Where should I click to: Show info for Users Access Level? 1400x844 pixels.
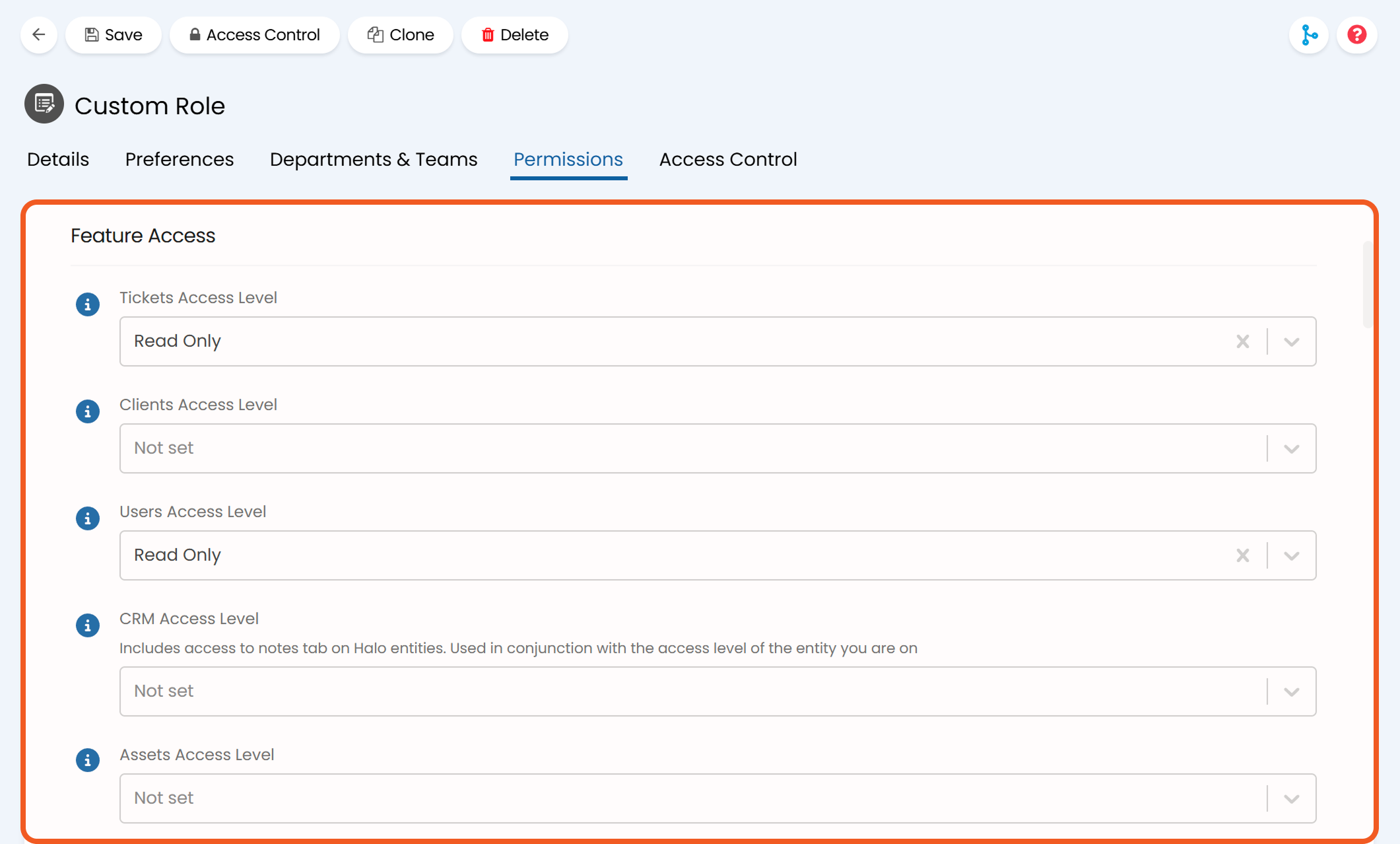click(88, 518)
